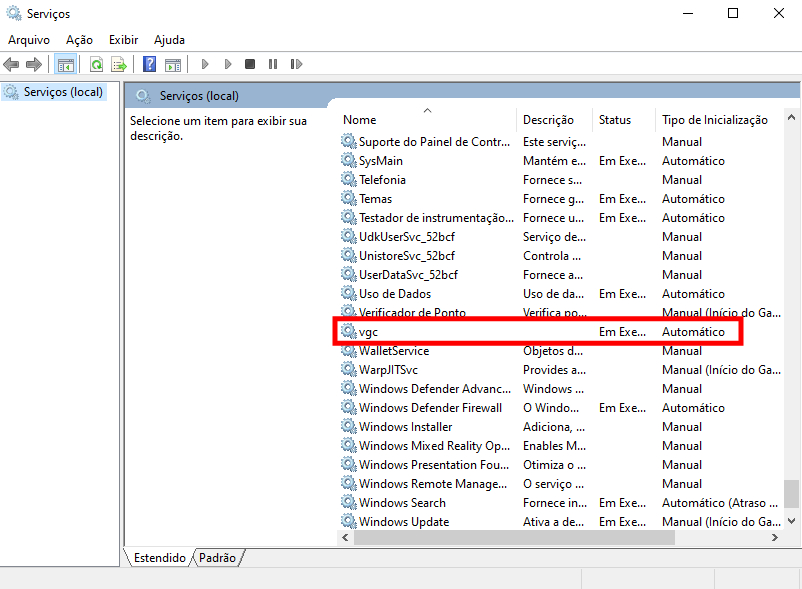Sort services by the Nome column header
This screenshot has height=589, width=802.
360,120
